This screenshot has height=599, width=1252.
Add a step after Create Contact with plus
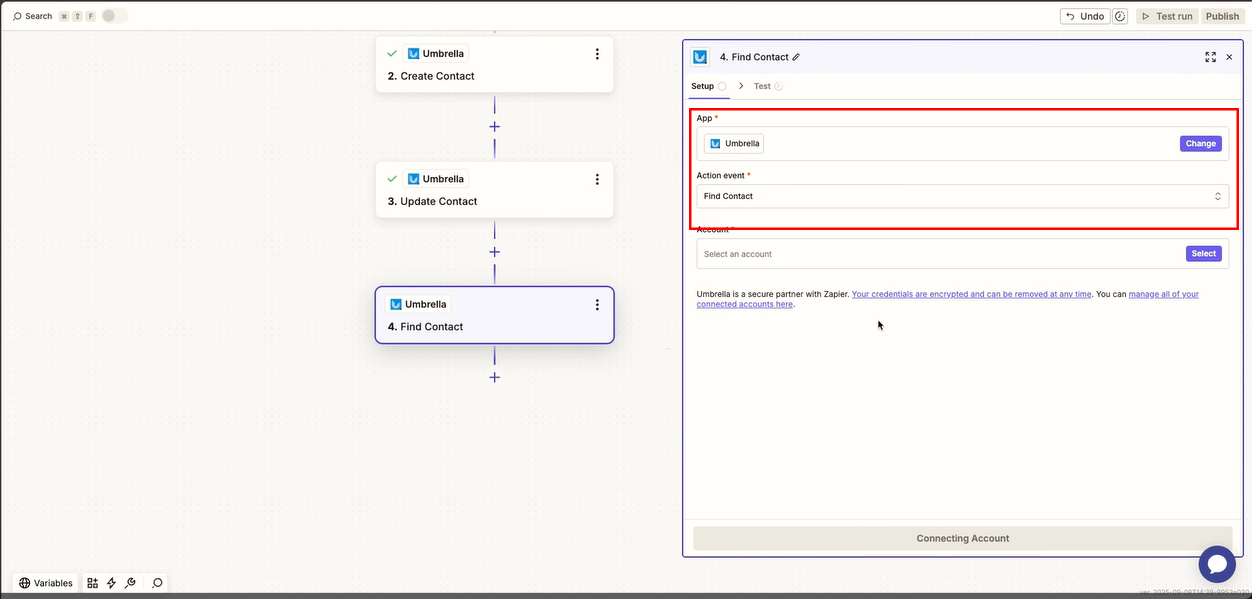pyautogui.click(x=494, y=127)
